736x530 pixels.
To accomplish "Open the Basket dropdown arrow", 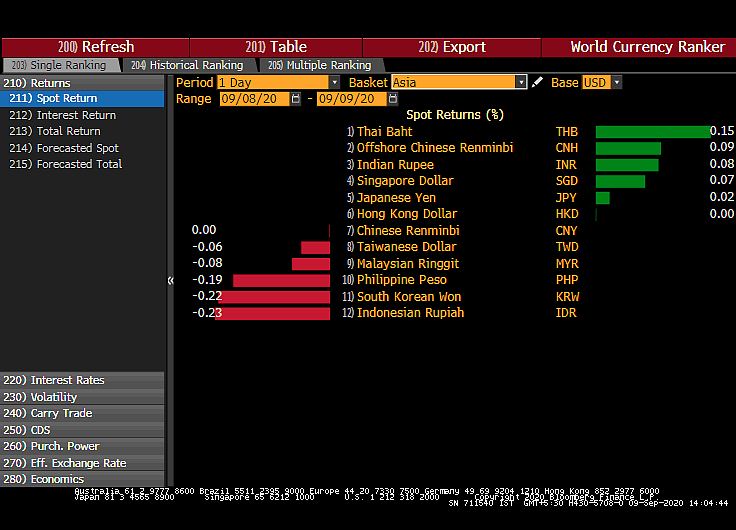I will pos(521,83).
